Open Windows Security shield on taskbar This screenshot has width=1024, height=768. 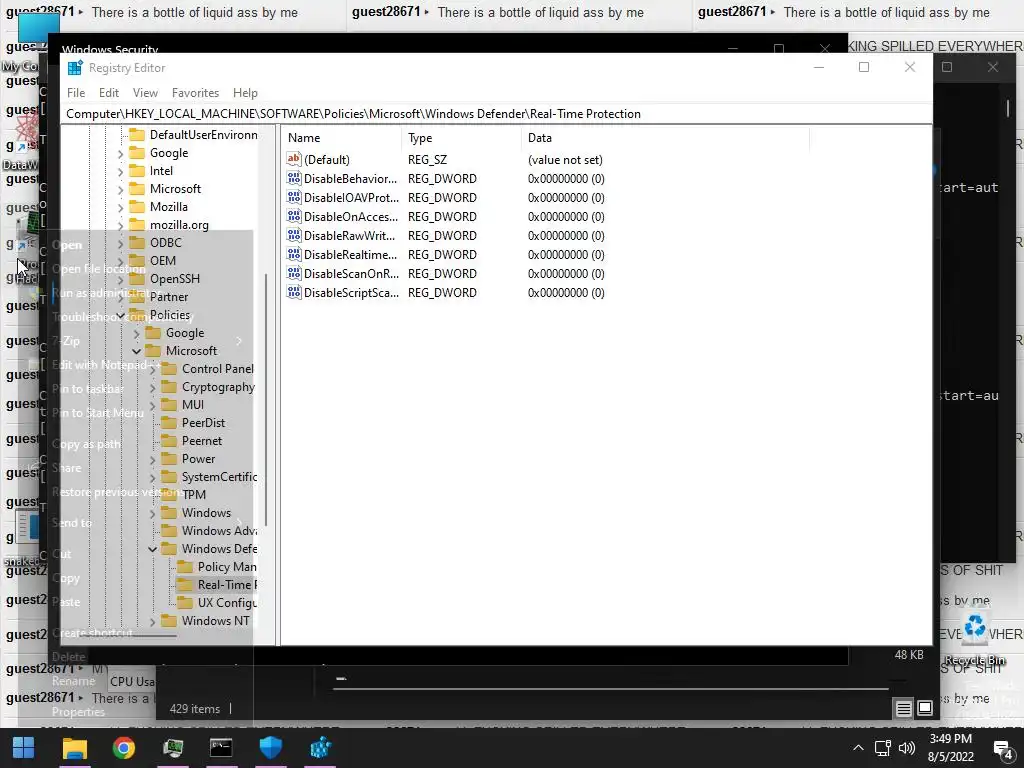tap(270, 748)
